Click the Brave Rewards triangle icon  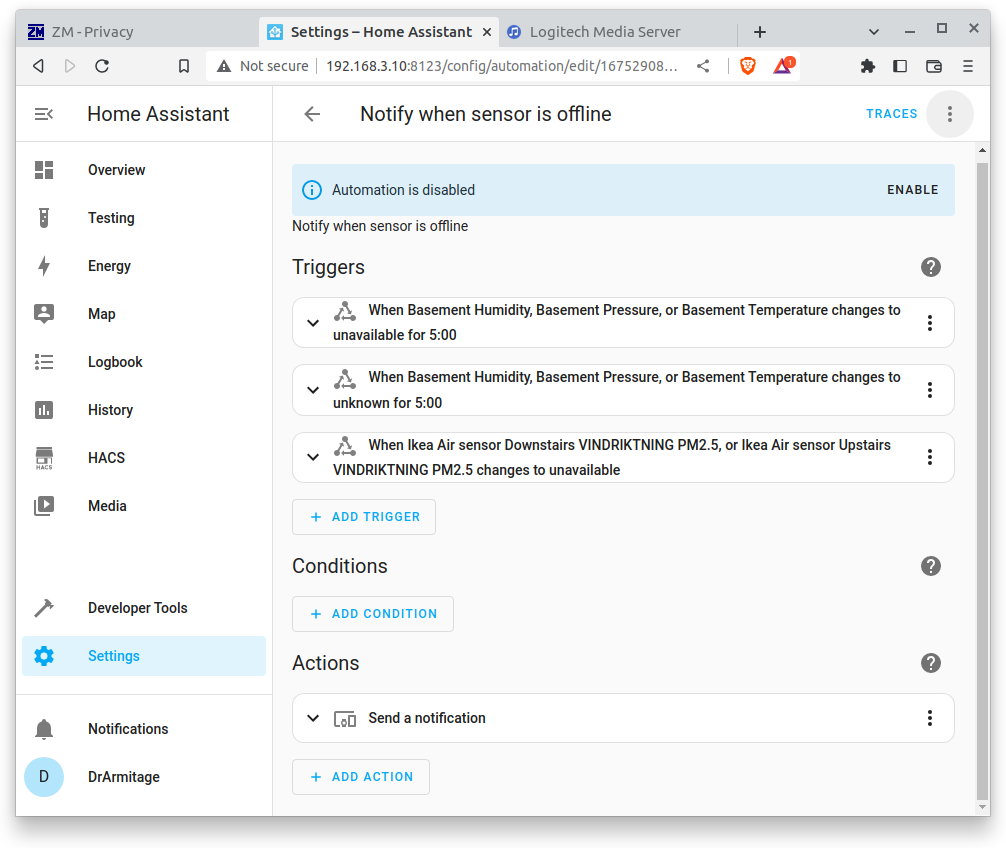click(784, 65)
